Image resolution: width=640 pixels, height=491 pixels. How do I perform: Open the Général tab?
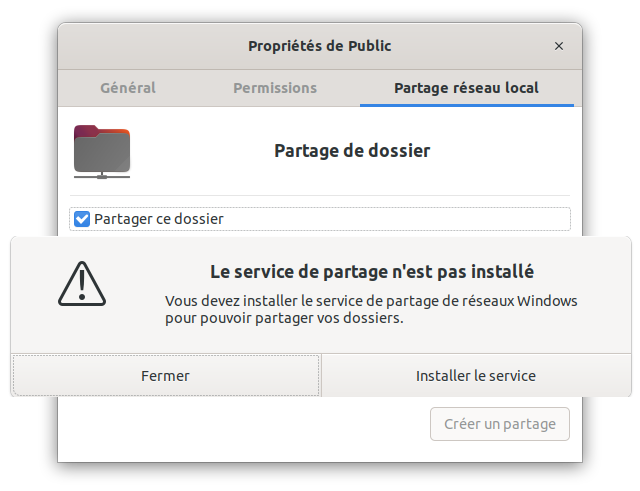click(x=128, y=88)
